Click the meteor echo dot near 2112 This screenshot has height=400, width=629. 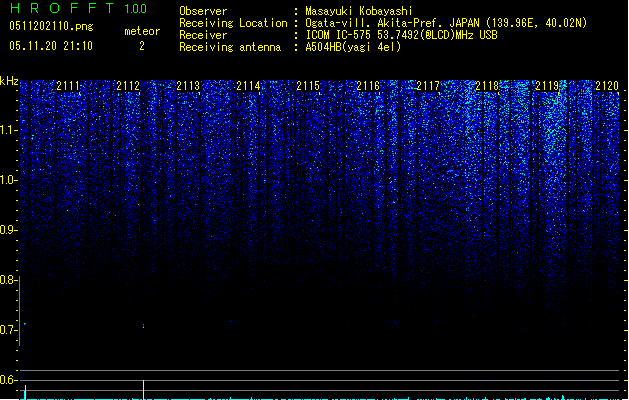tap(144, 326)
